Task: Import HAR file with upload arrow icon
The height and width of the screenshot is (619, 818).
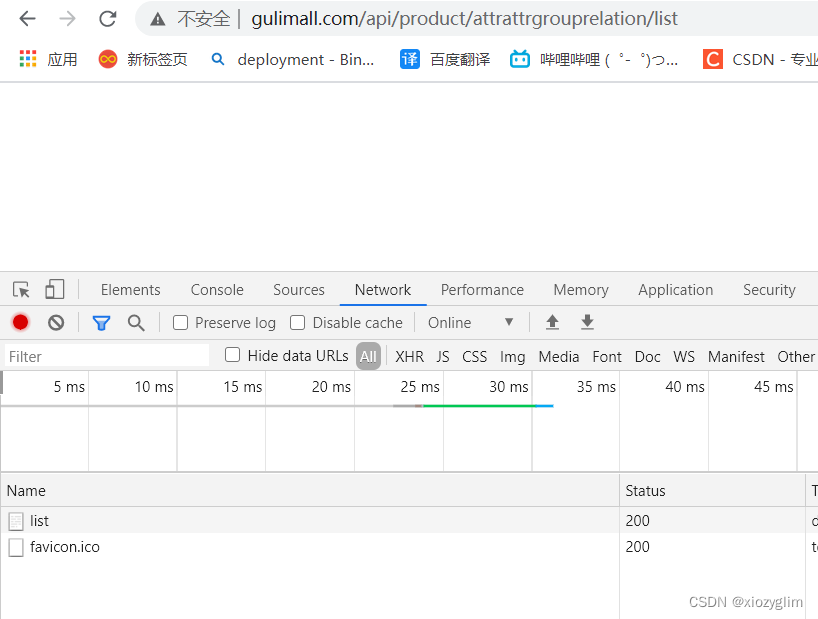Action: point(552,322)
